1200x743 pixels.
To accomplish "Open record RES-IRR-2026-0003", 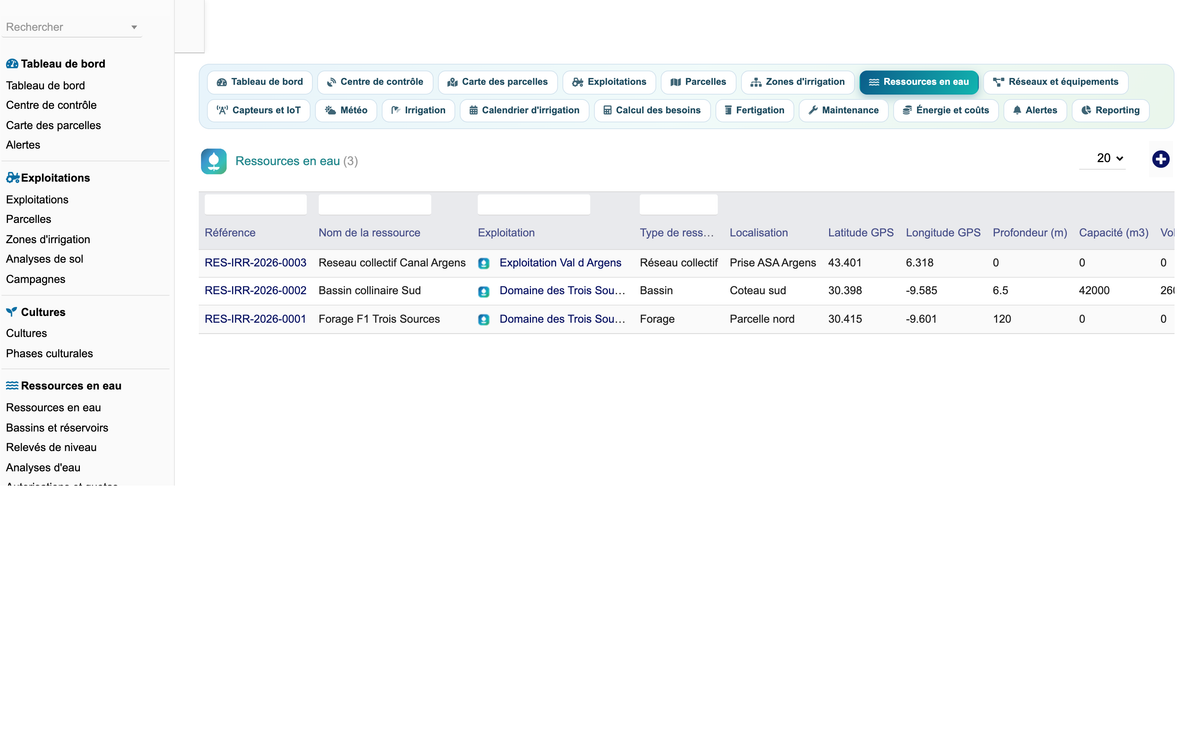I will 255,263.
